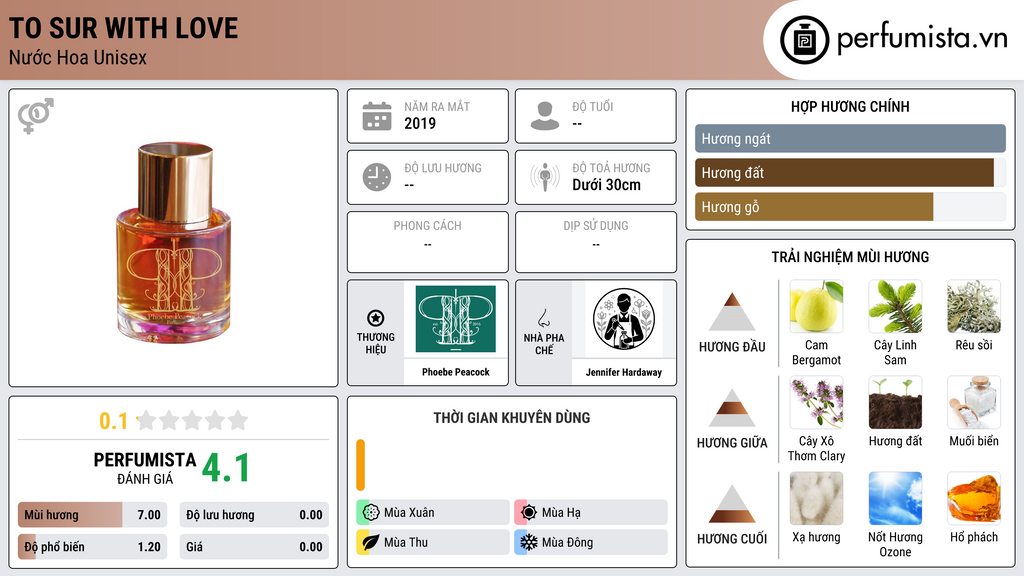The image size is (1024, 576).
Task: Select the Muối biển note image
Action: coord(974,402)
